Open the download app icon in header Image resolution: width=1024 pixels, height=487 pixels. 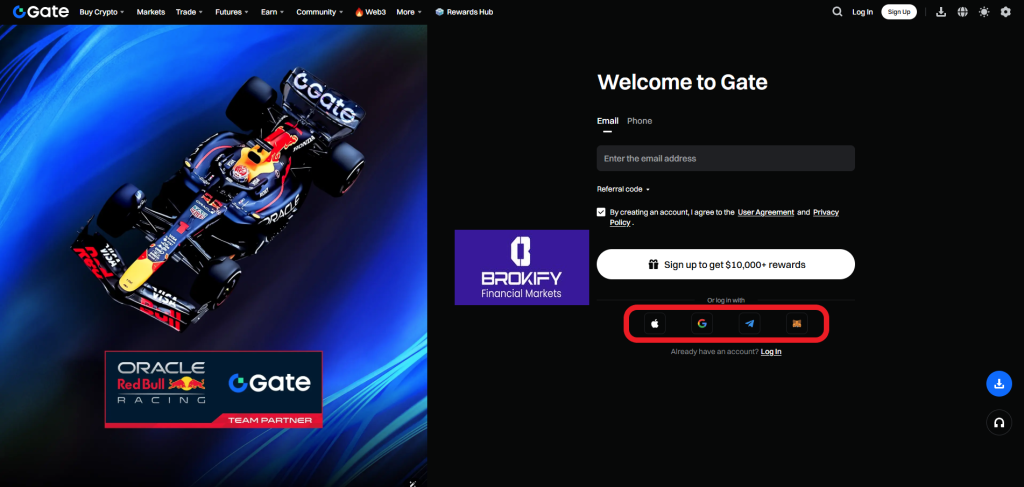pos(941,12)
